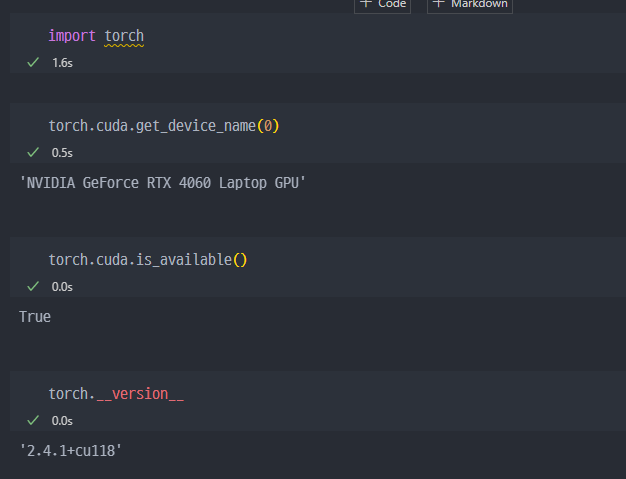Click the 1.6s execution time label

62,62
